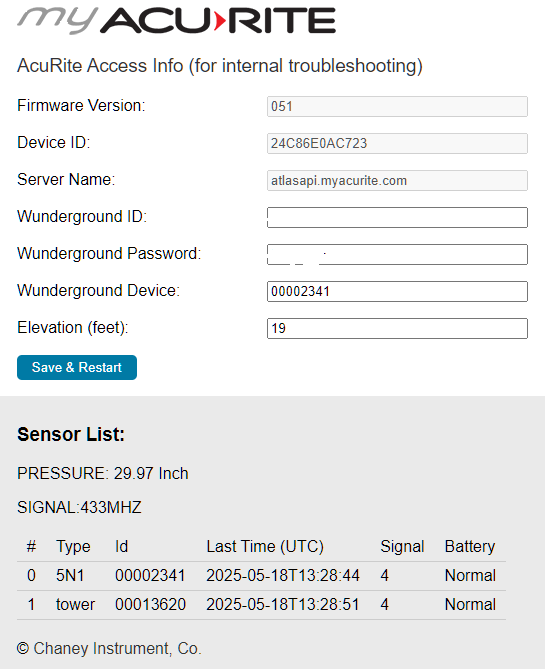Click the SIGNAL:433MHZ text
Viewport: 545px width, 669px height.
click(79, 507)
